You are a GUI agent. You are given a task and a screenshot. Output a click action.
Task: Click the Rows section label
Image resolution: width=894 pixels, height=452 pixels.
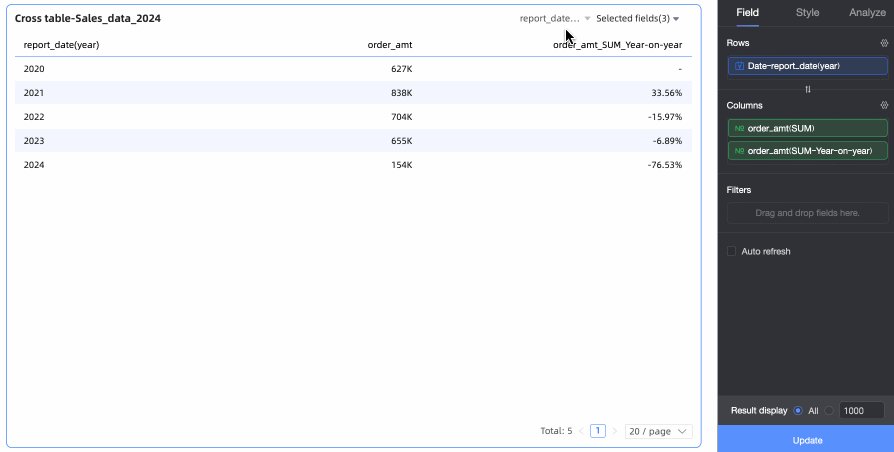738,43
